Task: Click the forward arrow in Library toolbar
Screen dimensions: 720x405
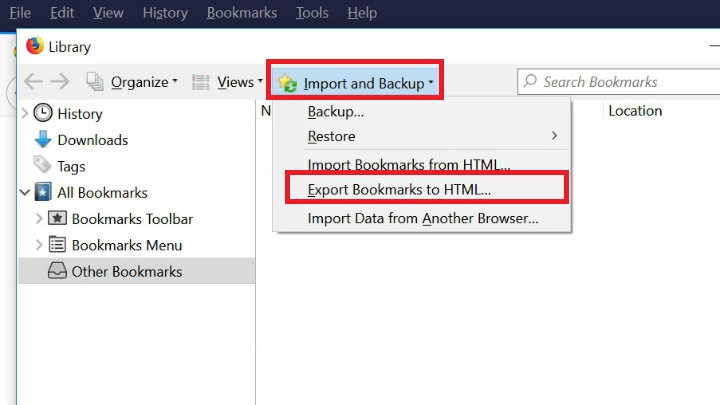Action: pyautogui.click(x=60, y=82)
